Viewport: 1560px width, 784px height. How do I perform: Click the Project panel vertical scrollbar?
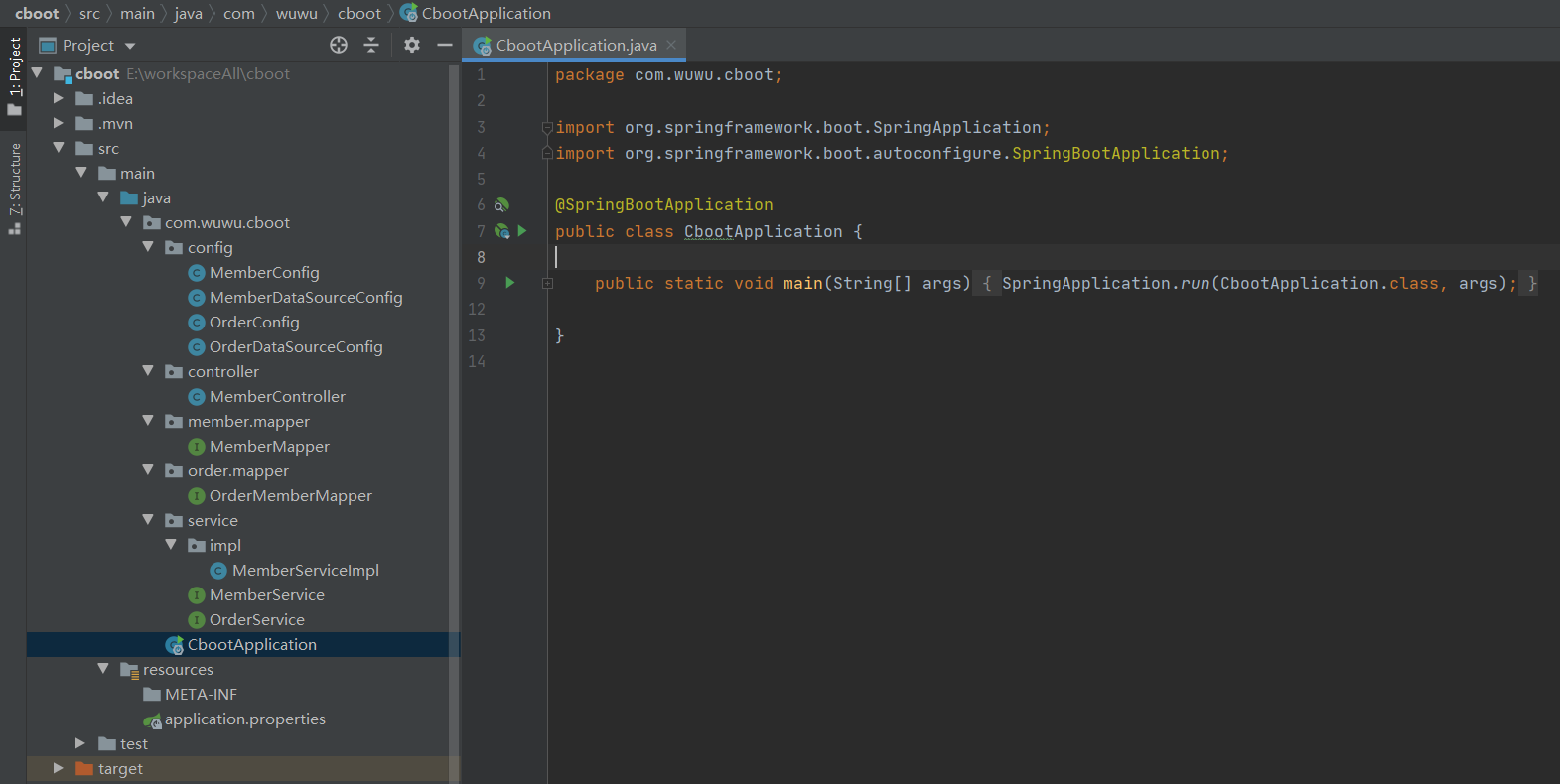click(x=455, y=422)
